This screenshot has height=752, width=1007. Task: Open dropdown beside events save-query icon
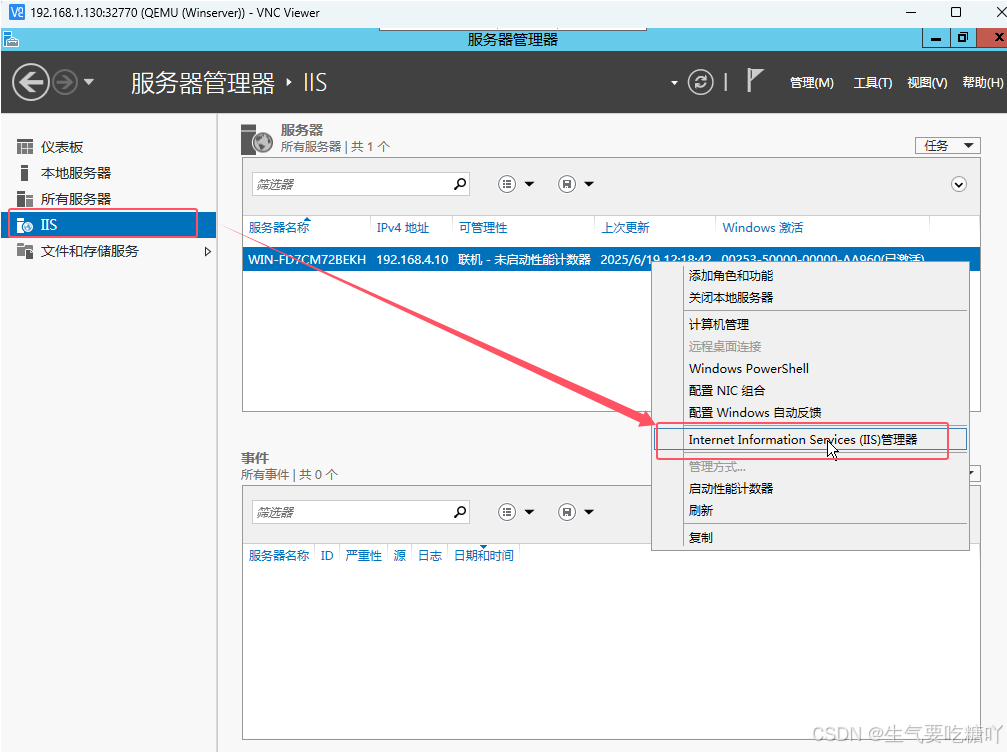click(x=589, y=512)
